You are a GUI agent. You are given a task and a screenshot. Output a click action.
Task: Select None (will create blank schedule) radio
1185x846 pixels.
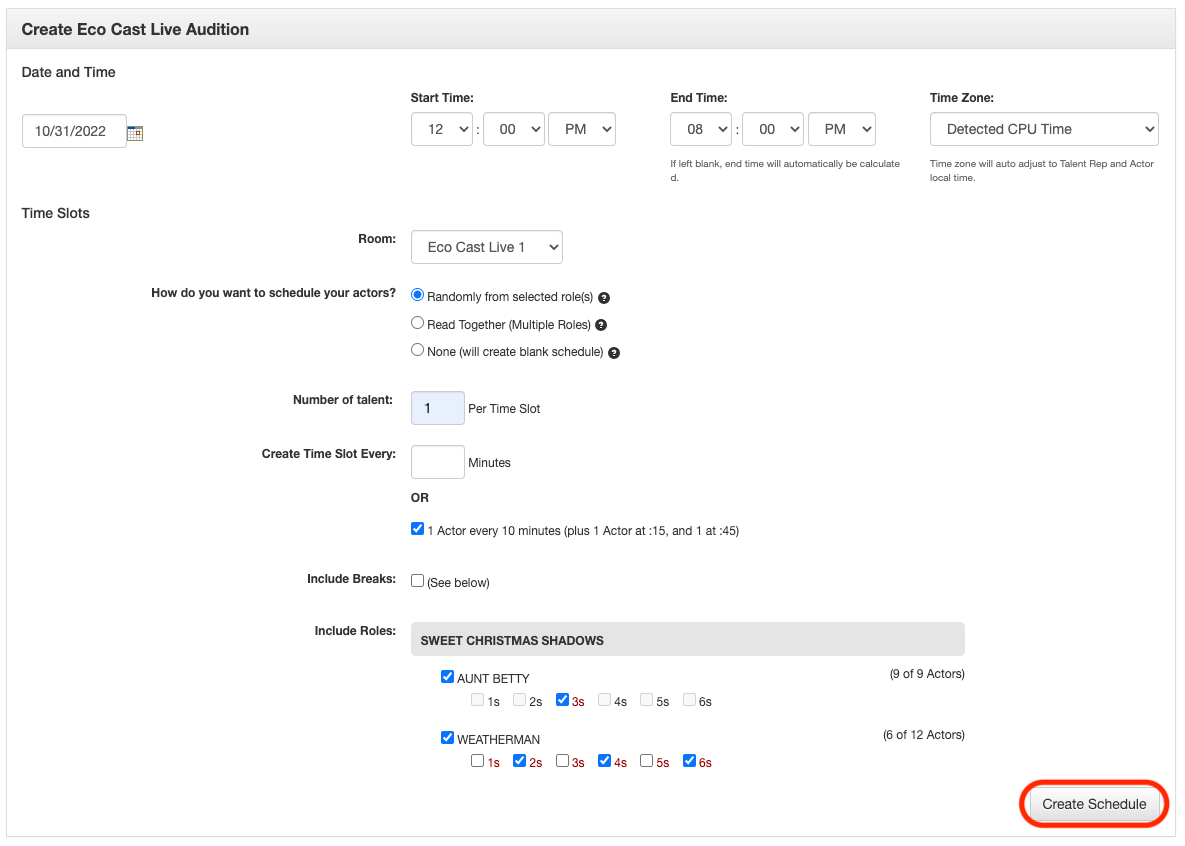[417, 350]
